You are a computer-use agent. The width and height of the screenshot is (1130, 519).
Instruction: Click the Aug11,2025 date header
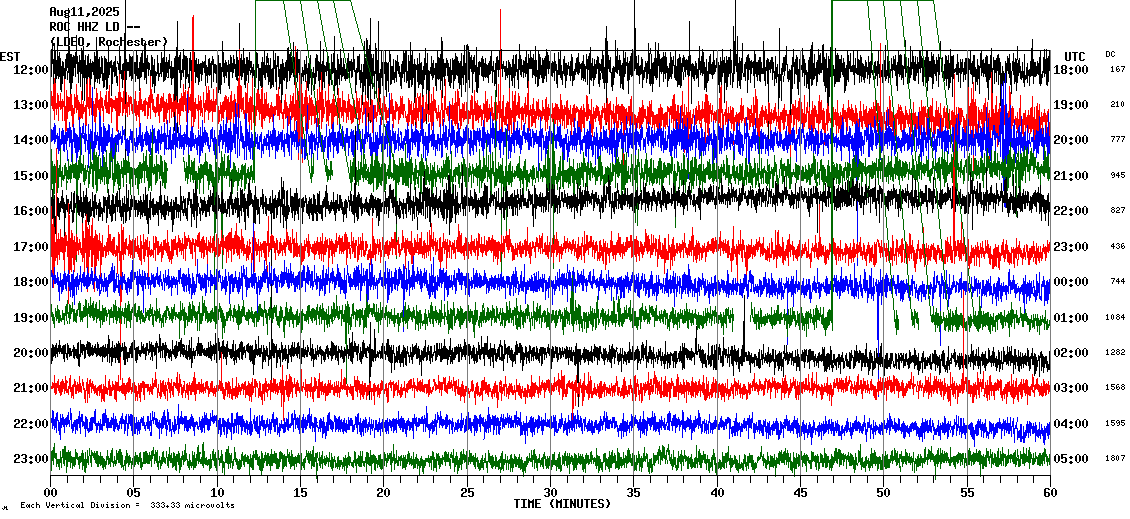84,12
